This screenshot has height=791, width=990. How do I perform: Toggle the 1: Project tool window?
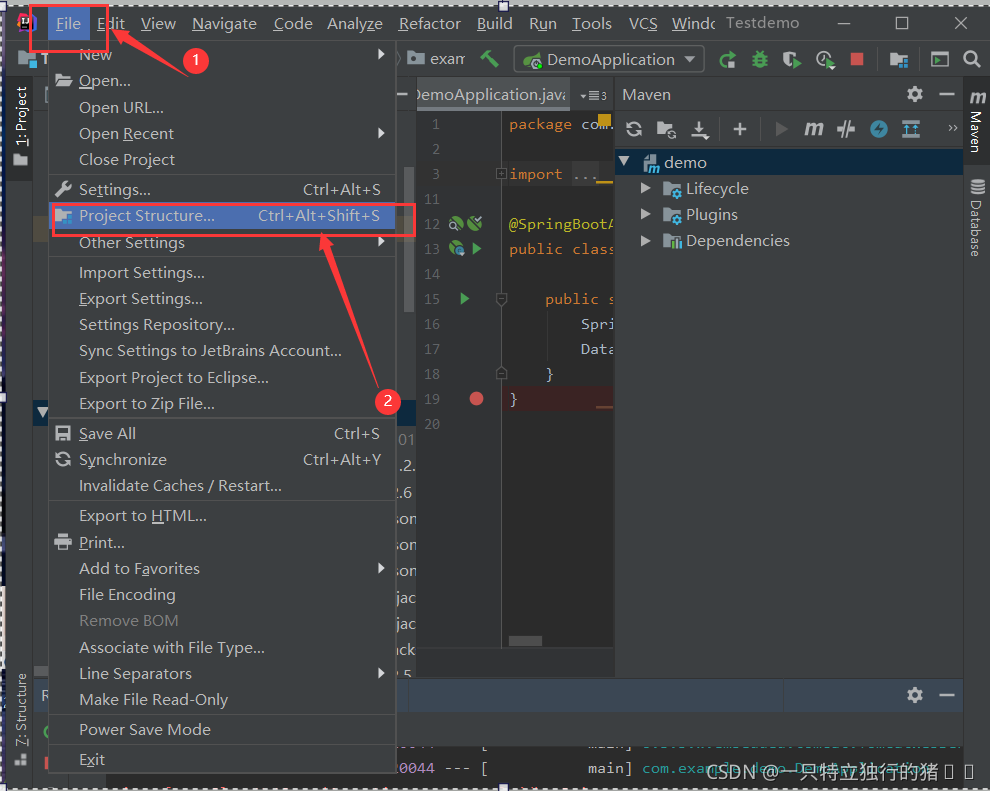pyautogui.click(x=20, y=125)
